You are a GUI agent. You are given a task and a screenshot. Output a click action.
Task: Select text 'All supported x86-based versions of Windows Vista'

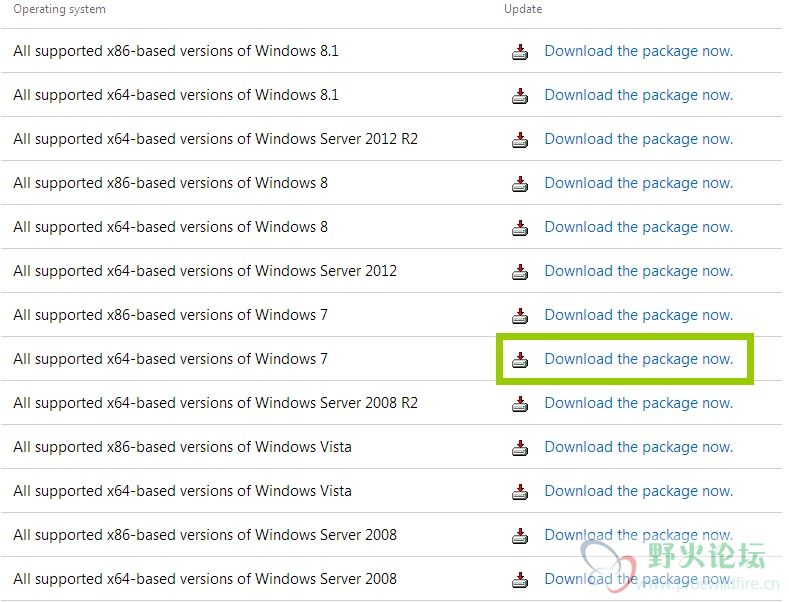[x=182, y=447]
